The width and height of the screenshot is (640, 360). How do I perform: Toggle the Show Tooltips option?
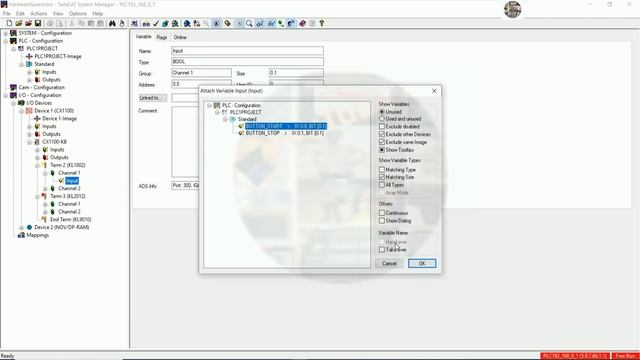pyautogui.click(x=382, y=150)
